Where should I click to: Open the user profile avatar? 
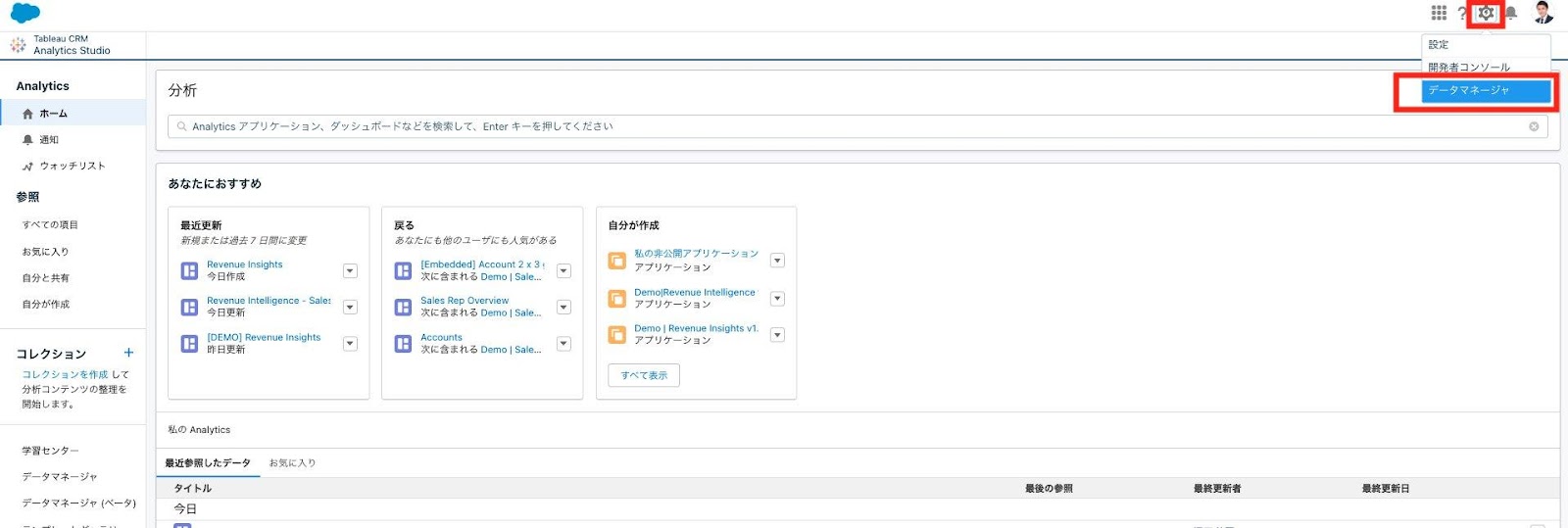point(1543,13)
